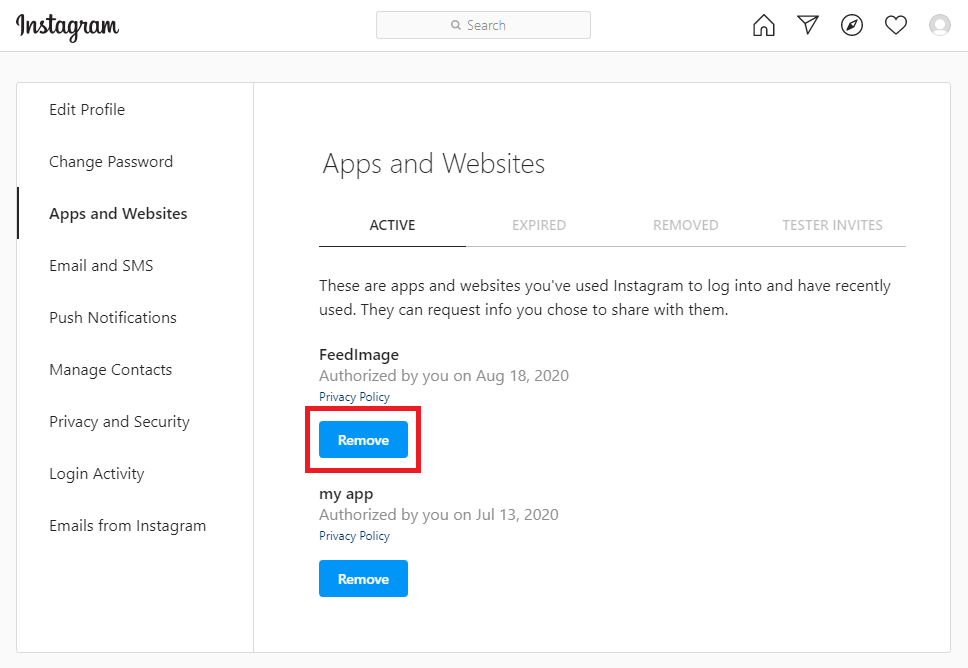The image size is (968, 668).
Task: Open Direct messages paper plane icon
Action: [807, 25]
